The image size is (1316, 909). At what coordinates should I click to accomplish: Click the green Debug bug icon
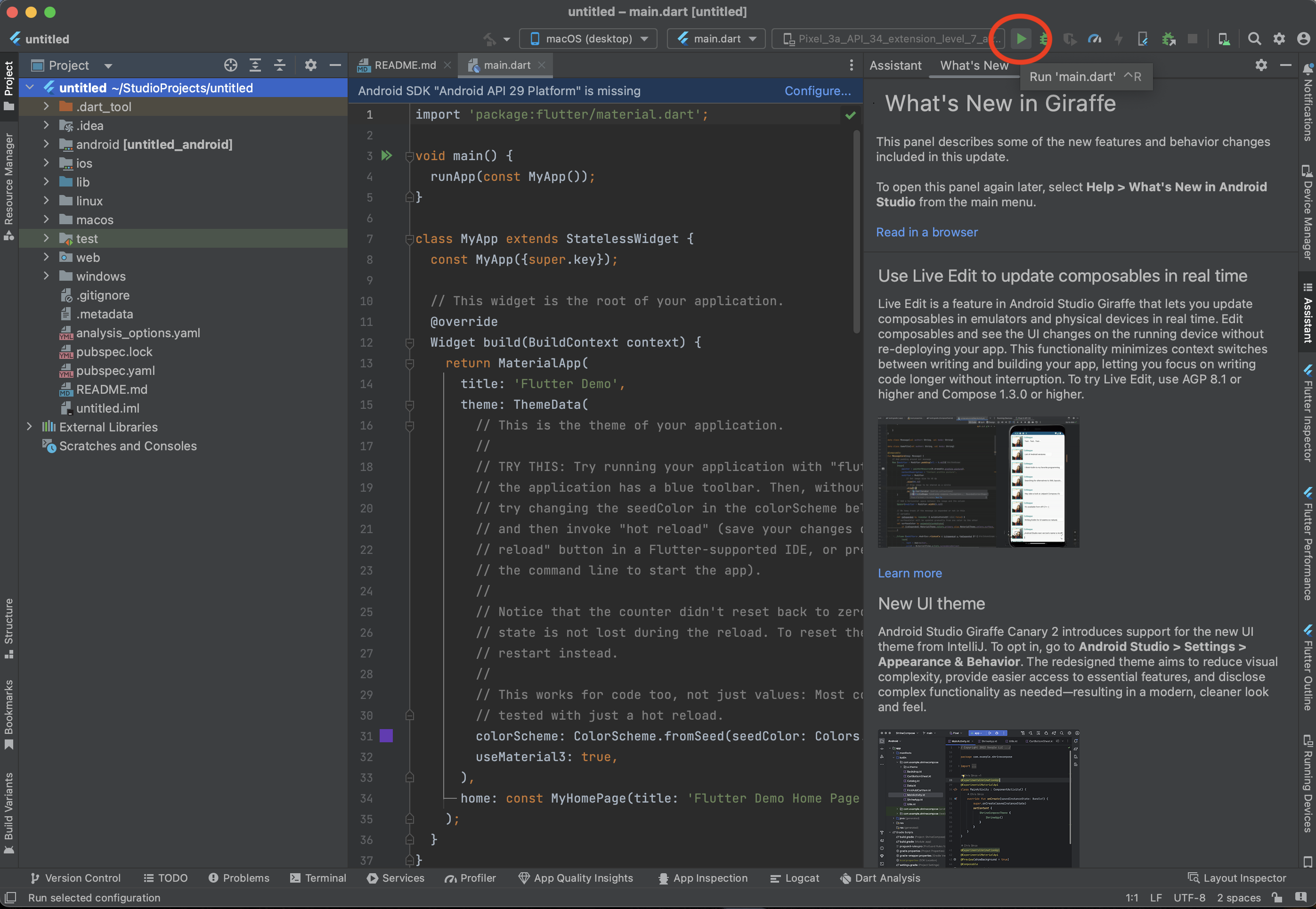pos(1044,39)
